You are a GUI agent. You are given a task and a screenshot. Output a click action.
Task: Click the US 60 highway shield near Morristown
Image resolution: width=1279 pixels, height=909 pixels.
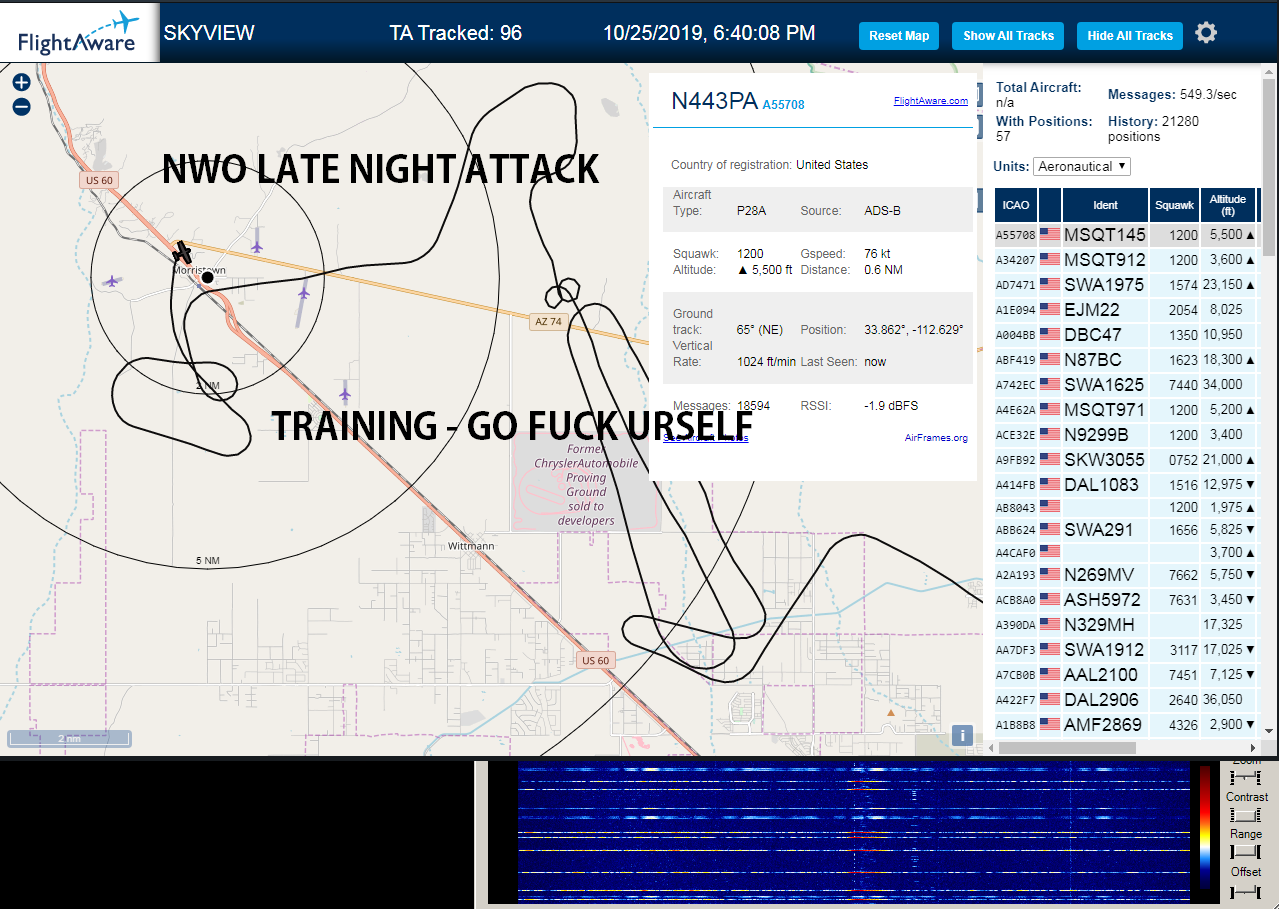[x=99, y=180]
